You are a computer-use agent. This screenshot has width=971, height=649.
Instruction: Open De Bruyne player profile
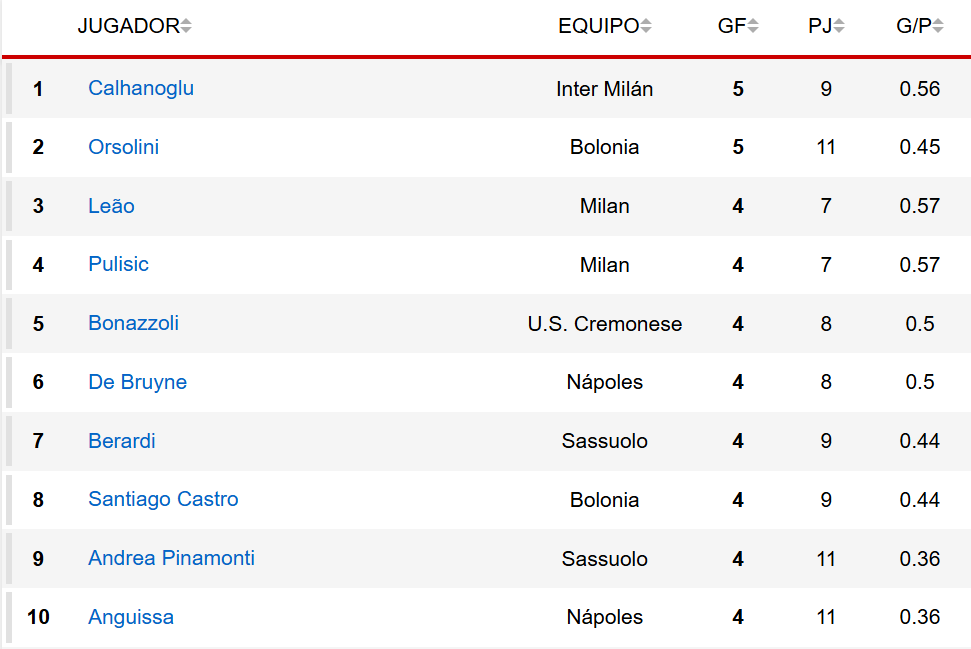(137, 382)
